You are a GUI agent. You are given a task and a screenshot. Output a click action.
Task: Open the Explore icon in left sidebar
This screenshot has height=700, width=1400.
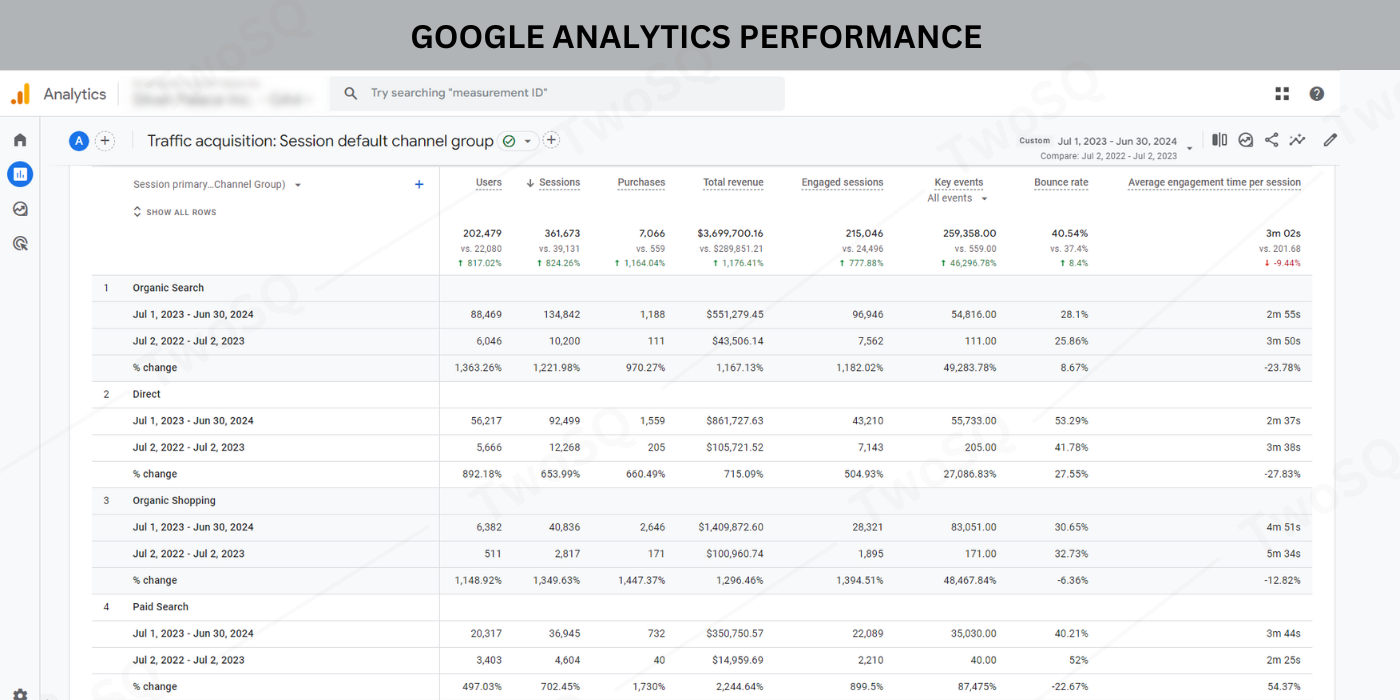[x=20, y=209]
